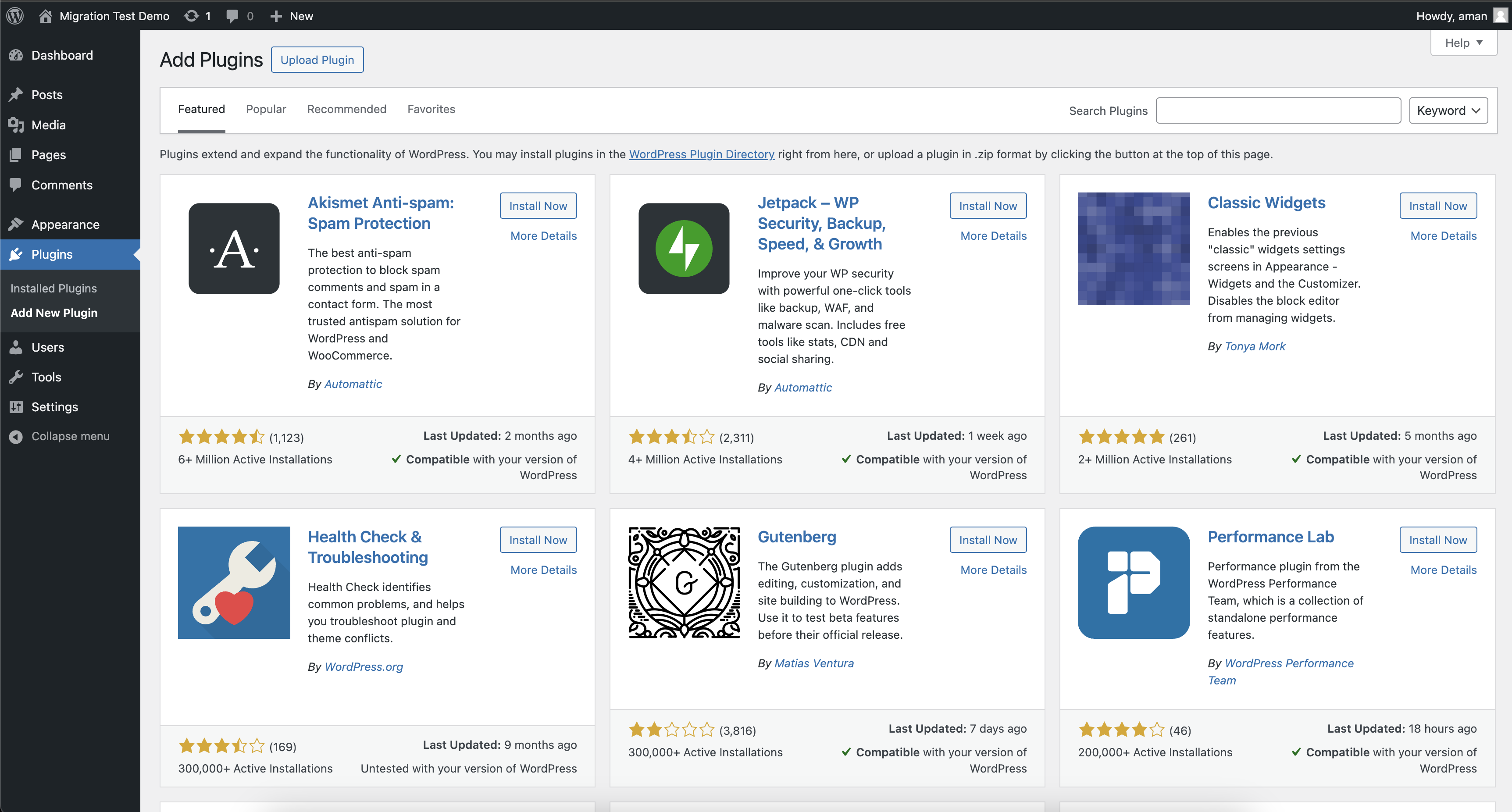1512x812 pixels.
Task: Switch to the Popular tab
Action: click(x=266, y=109)
